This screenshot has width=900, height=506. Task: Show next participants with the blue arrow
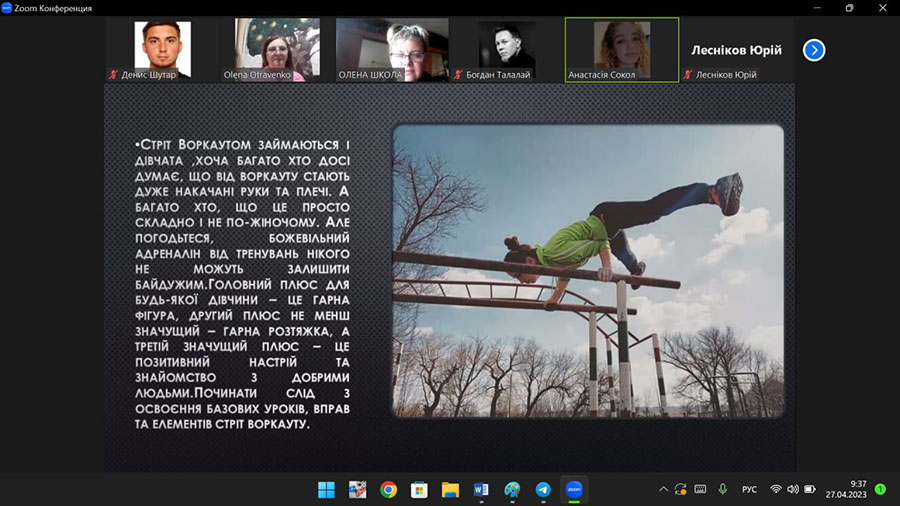point(814,50)
